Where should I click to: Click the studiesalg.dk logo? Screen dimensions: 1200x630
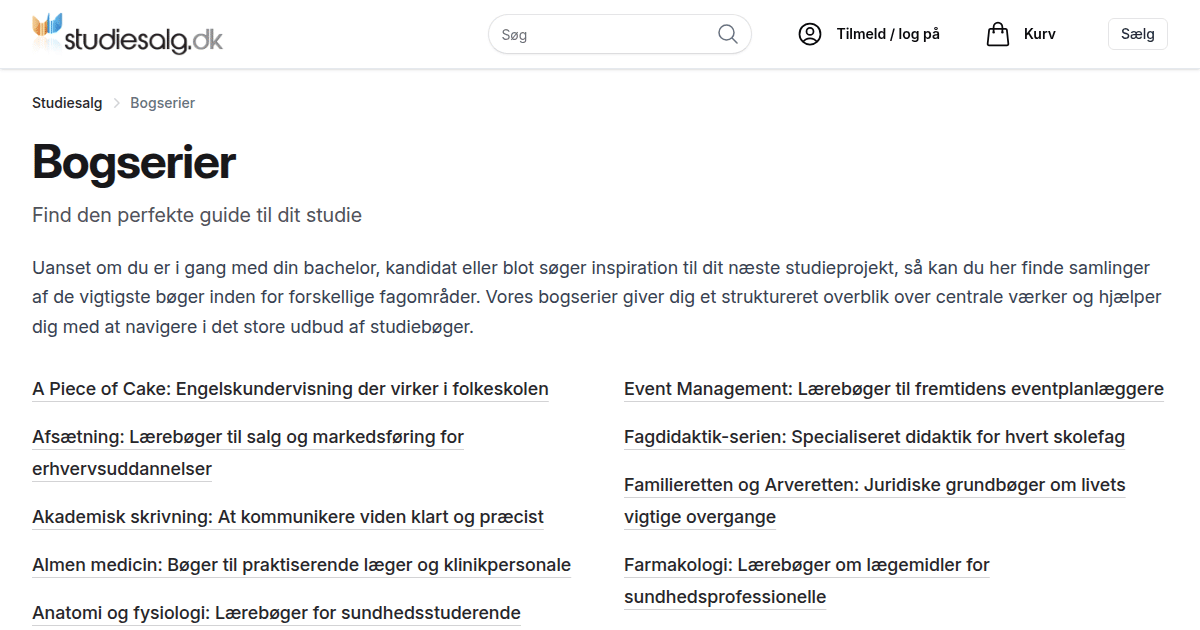[128, 34]
